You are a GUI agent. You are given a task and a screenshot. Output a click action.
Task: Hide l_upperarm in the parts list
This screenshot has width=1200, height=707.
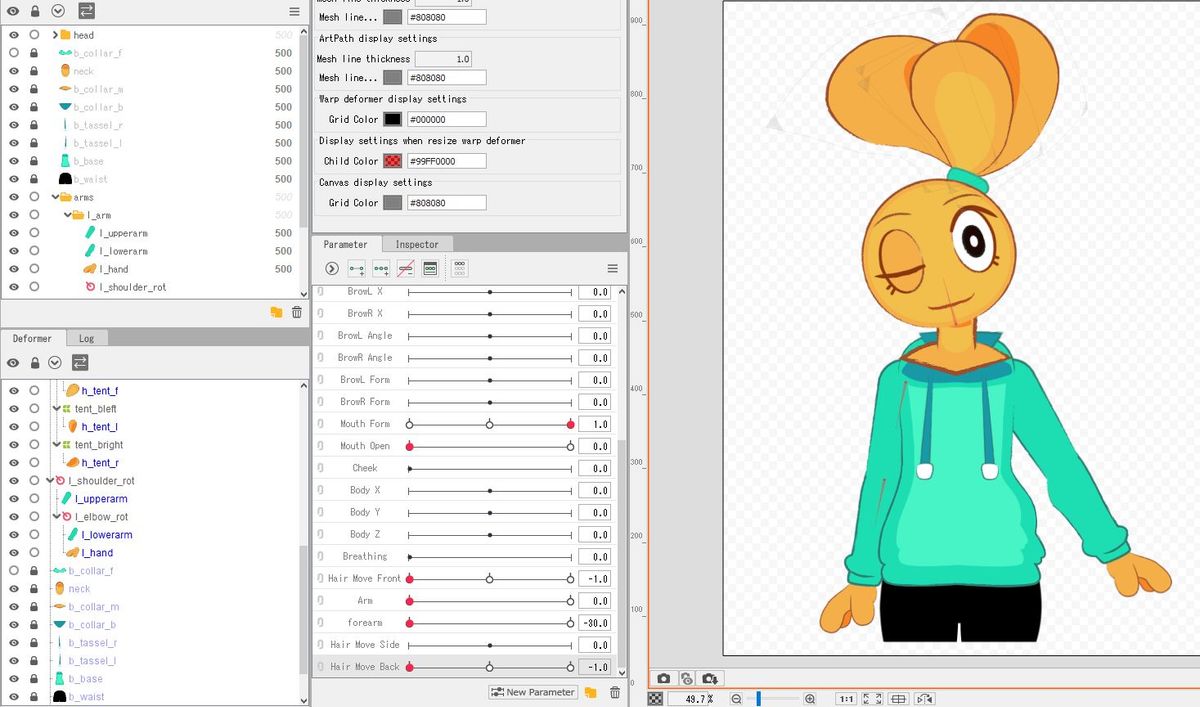(x=14, y=233)
